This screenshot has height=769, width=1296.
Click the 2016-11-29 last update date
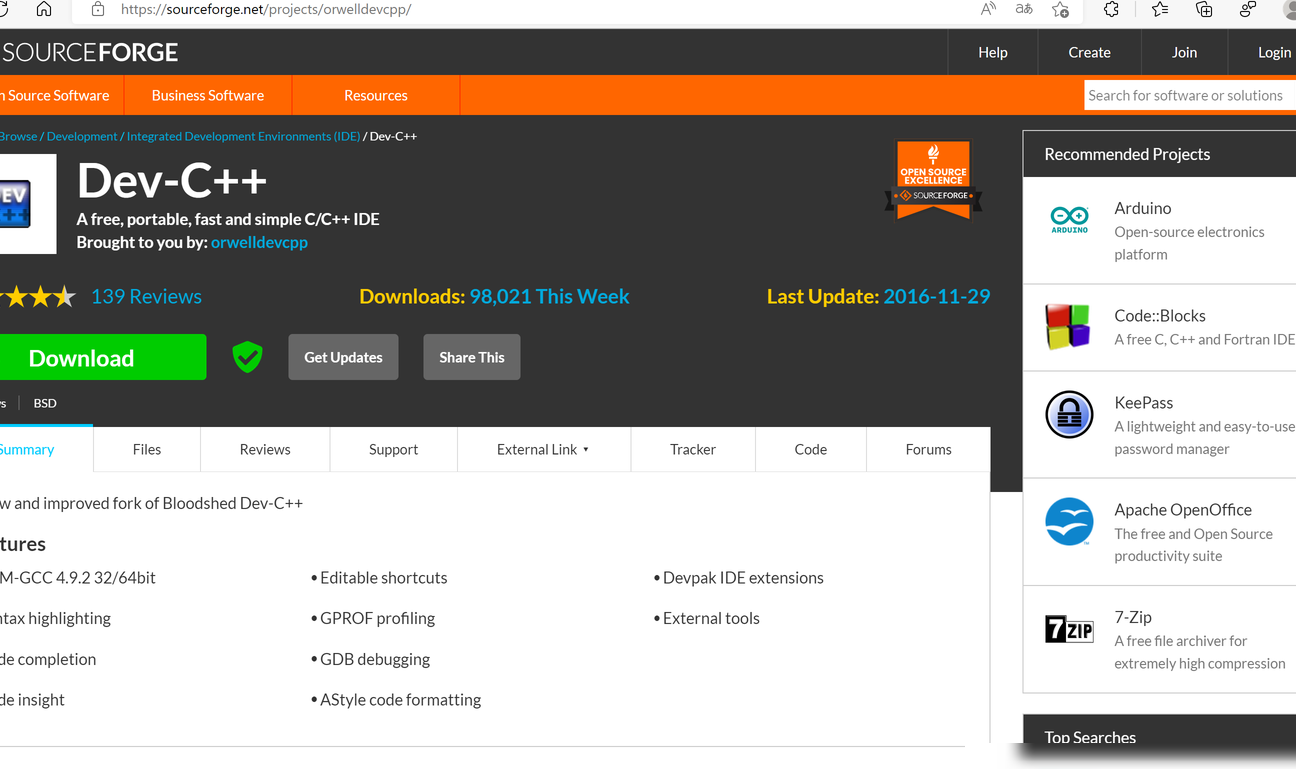[x=937, y=296]
